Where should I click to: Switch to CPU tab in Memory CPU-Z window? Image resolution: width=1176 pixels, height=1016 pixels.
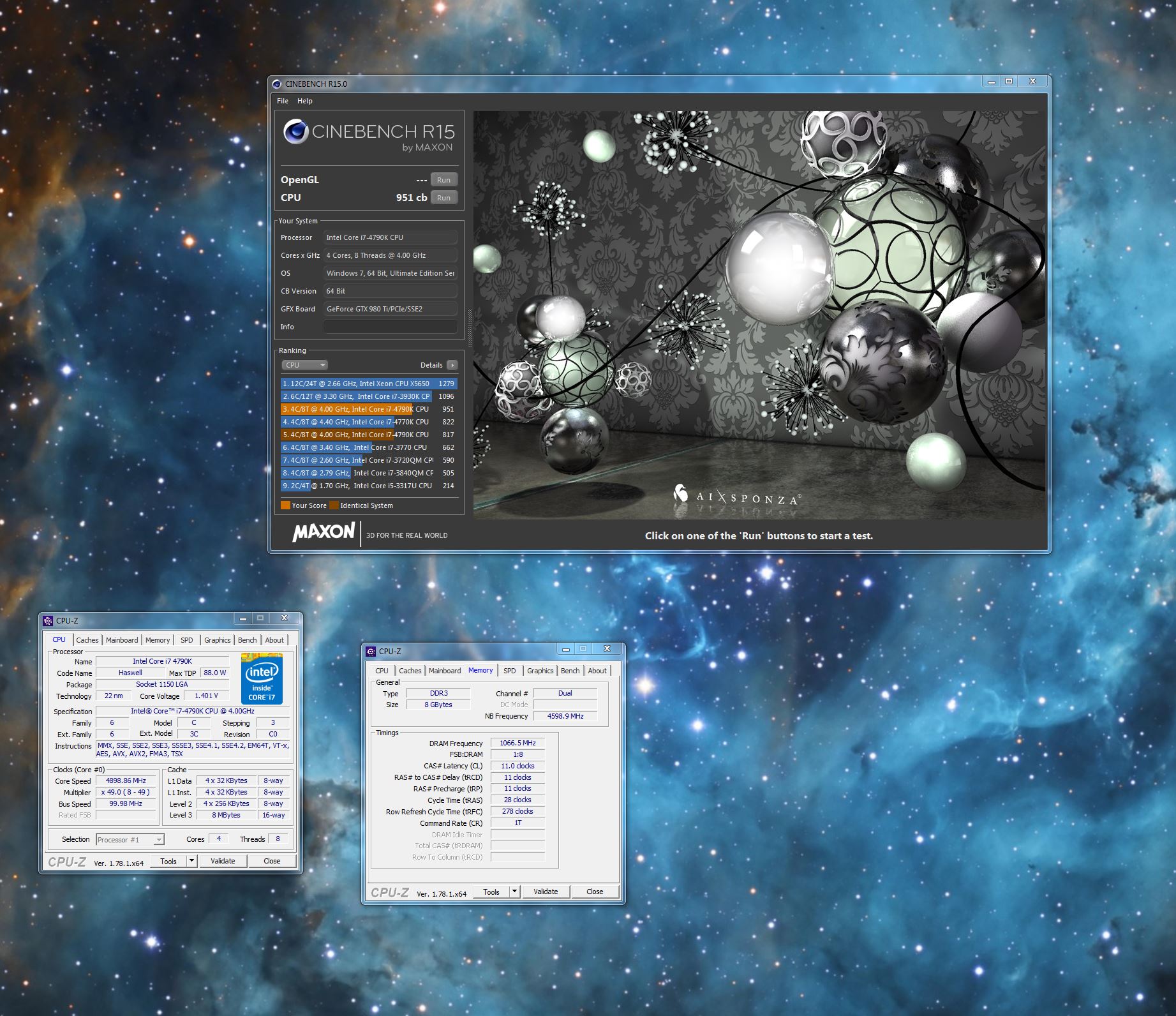pyautogui.click(x=382, y=671)
